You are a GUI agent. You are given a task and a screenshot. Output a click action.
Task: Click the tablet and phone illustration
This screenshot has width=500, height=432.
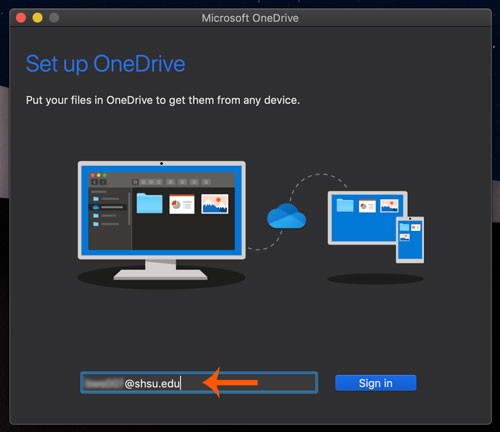tap(376, 227)
